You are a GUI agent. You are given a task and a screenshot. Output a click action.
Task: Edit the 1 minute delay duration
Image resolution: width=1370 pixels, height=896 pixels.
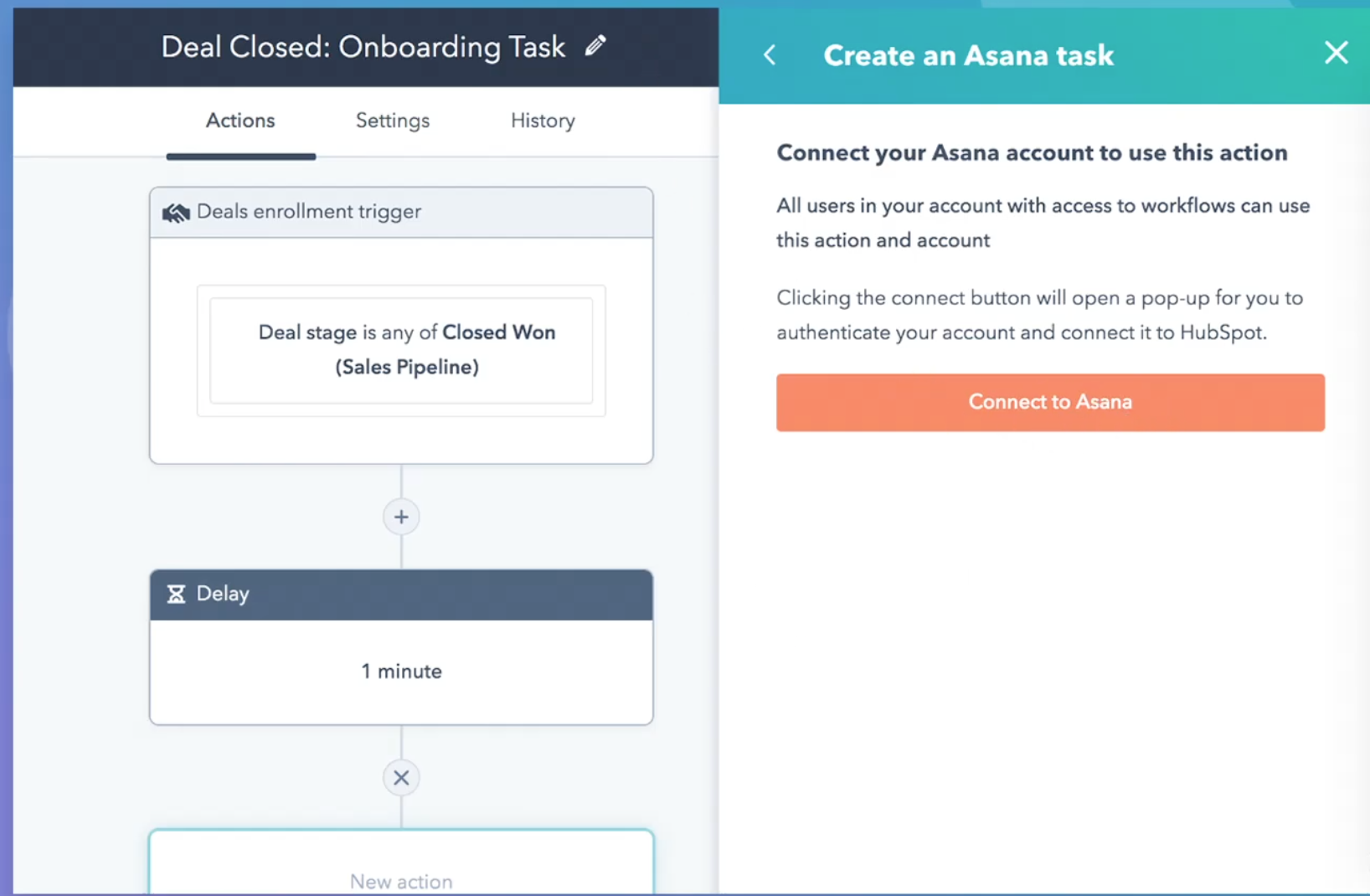(401, 672)
